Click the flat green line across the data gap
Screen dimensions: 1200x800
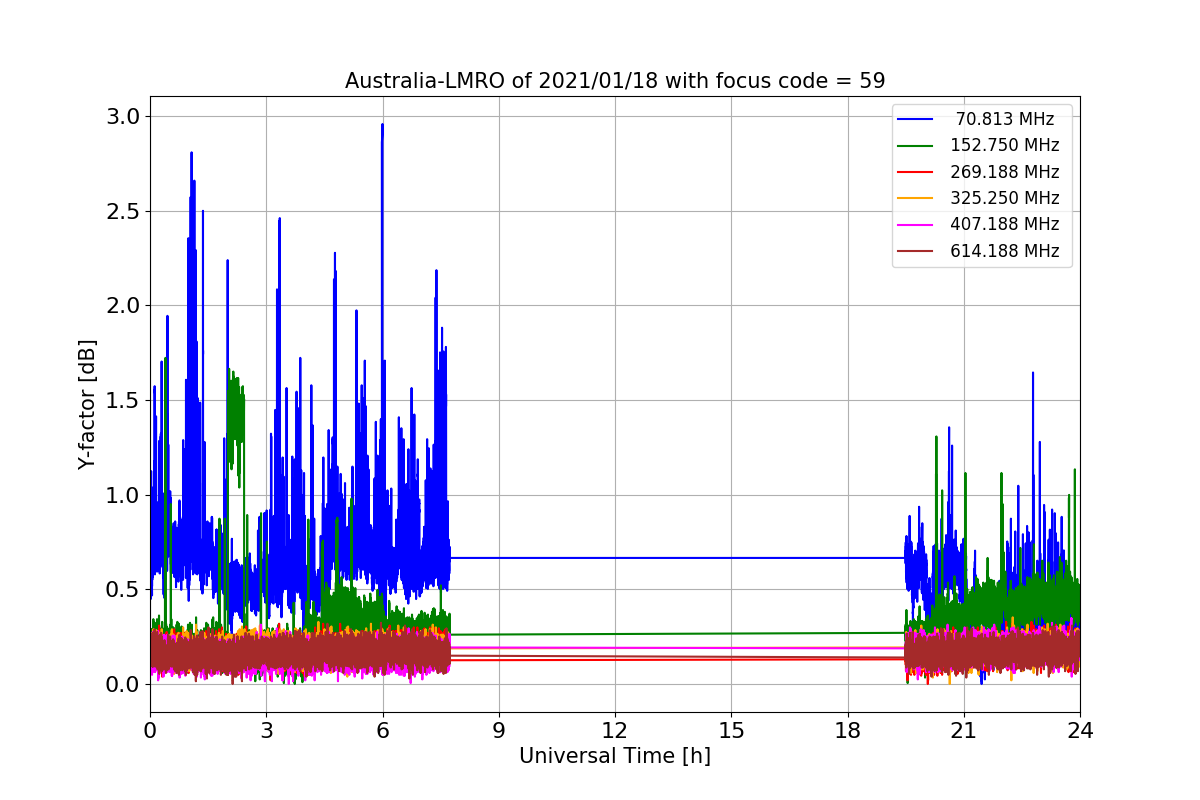click(677, 633)
